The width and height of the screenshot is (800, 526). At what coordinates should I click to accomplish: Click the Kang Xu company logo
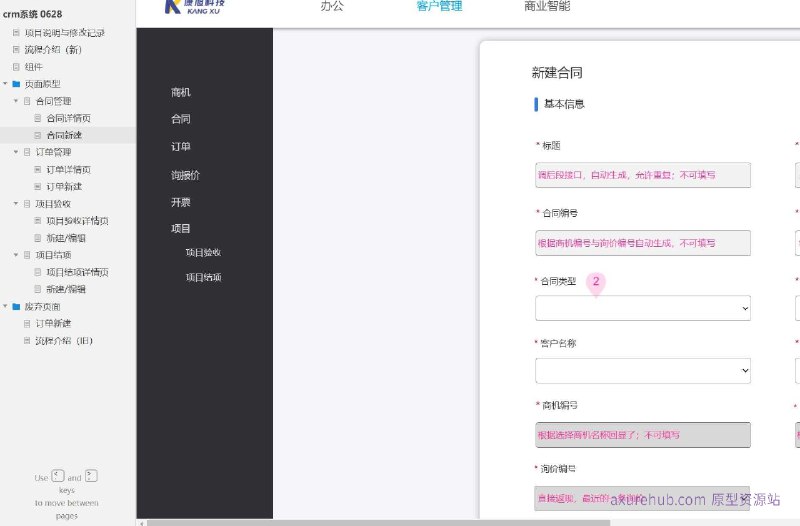(x=195, y=7)
